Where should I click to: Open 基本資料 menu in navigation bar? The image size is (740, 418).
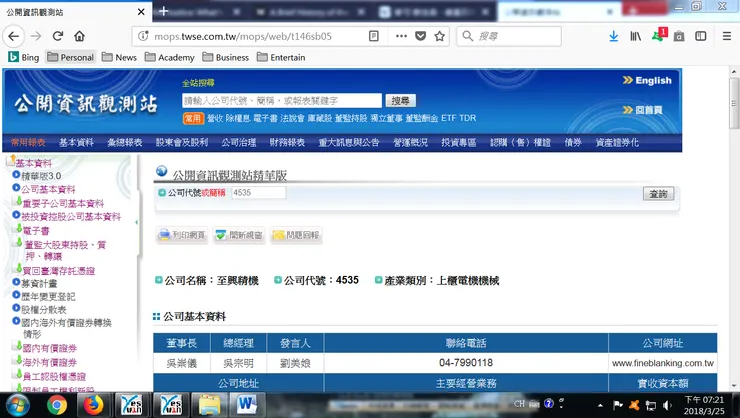(x=76, y=142)
